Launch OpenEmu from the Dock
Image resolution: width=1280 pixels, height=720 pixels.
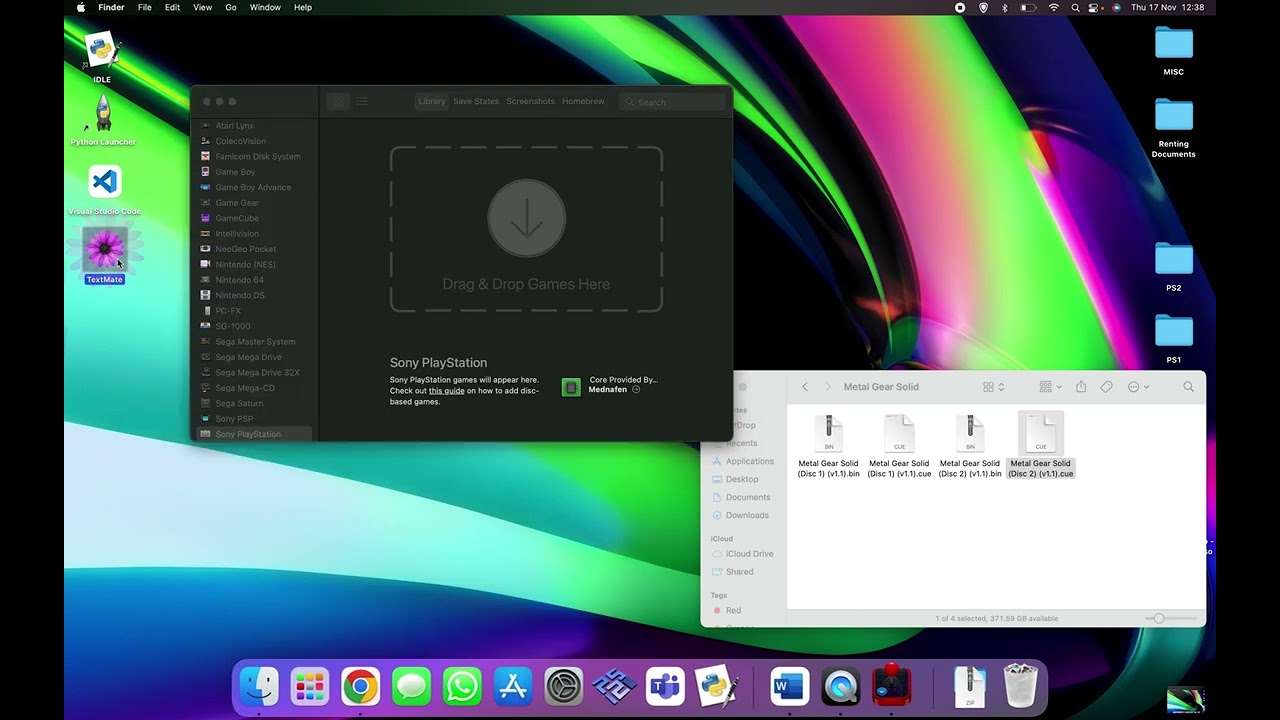(891, 687)
